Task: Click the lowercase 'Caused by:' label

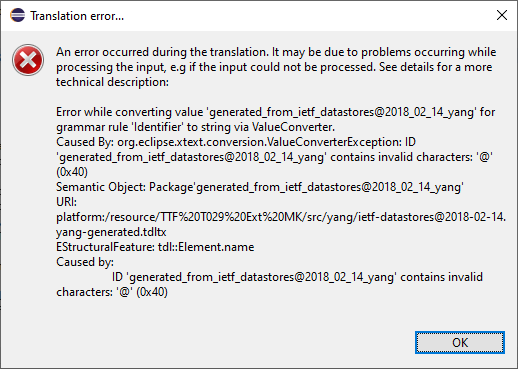Action: click(x=85, y=262)
